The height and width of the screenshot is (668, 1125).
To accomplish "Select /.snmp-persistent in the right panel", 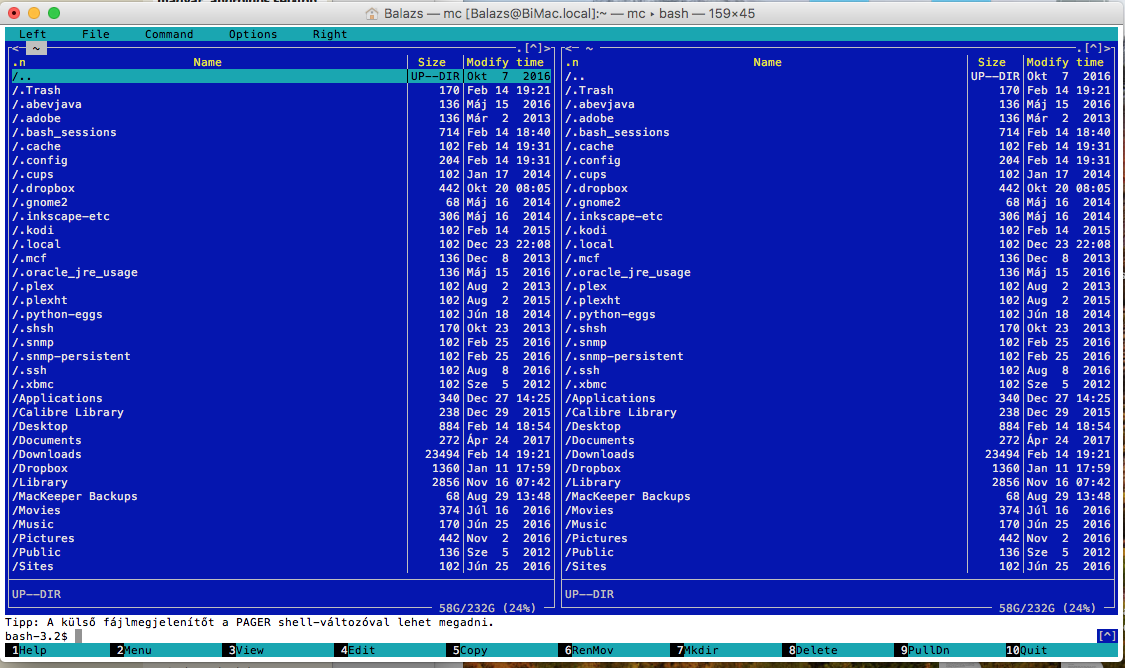I will (838, 356).
